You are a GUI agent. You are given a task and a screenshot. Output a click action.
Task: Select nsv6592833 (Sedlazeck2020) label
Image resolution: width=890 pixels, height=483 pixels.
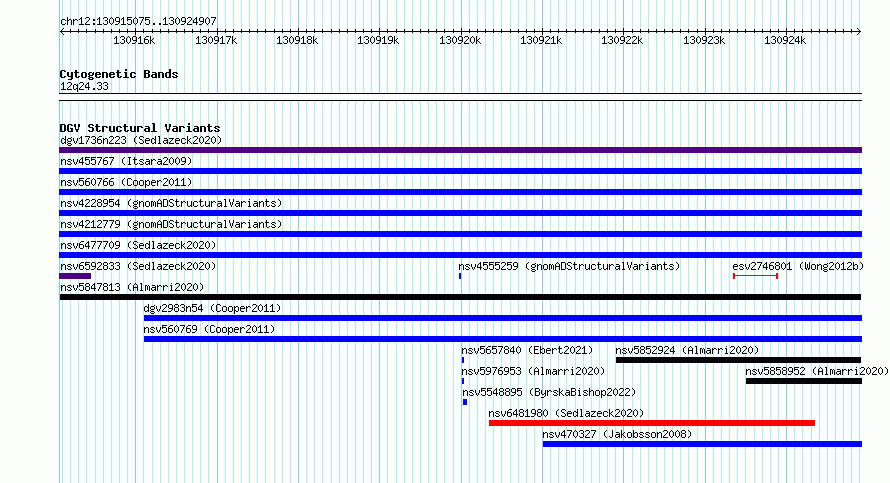(x=138, y=266)
